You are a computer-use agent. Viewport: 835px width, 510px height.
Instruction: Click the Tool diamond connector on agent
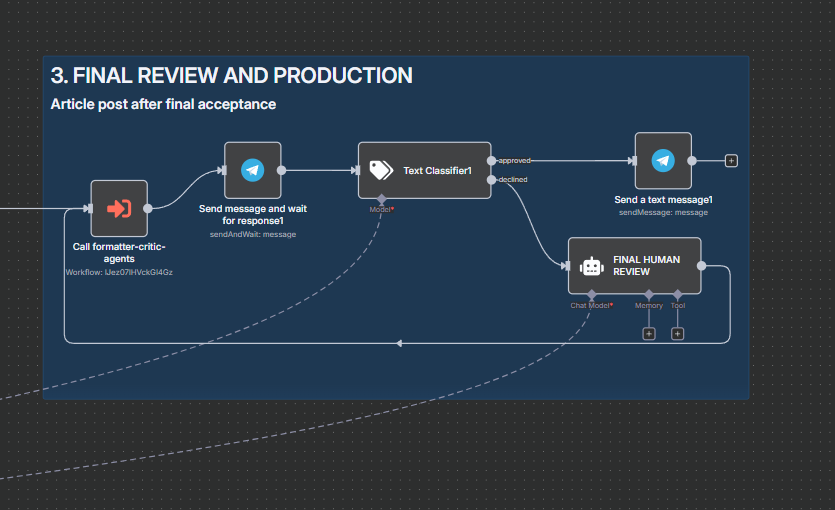[677, 295]
